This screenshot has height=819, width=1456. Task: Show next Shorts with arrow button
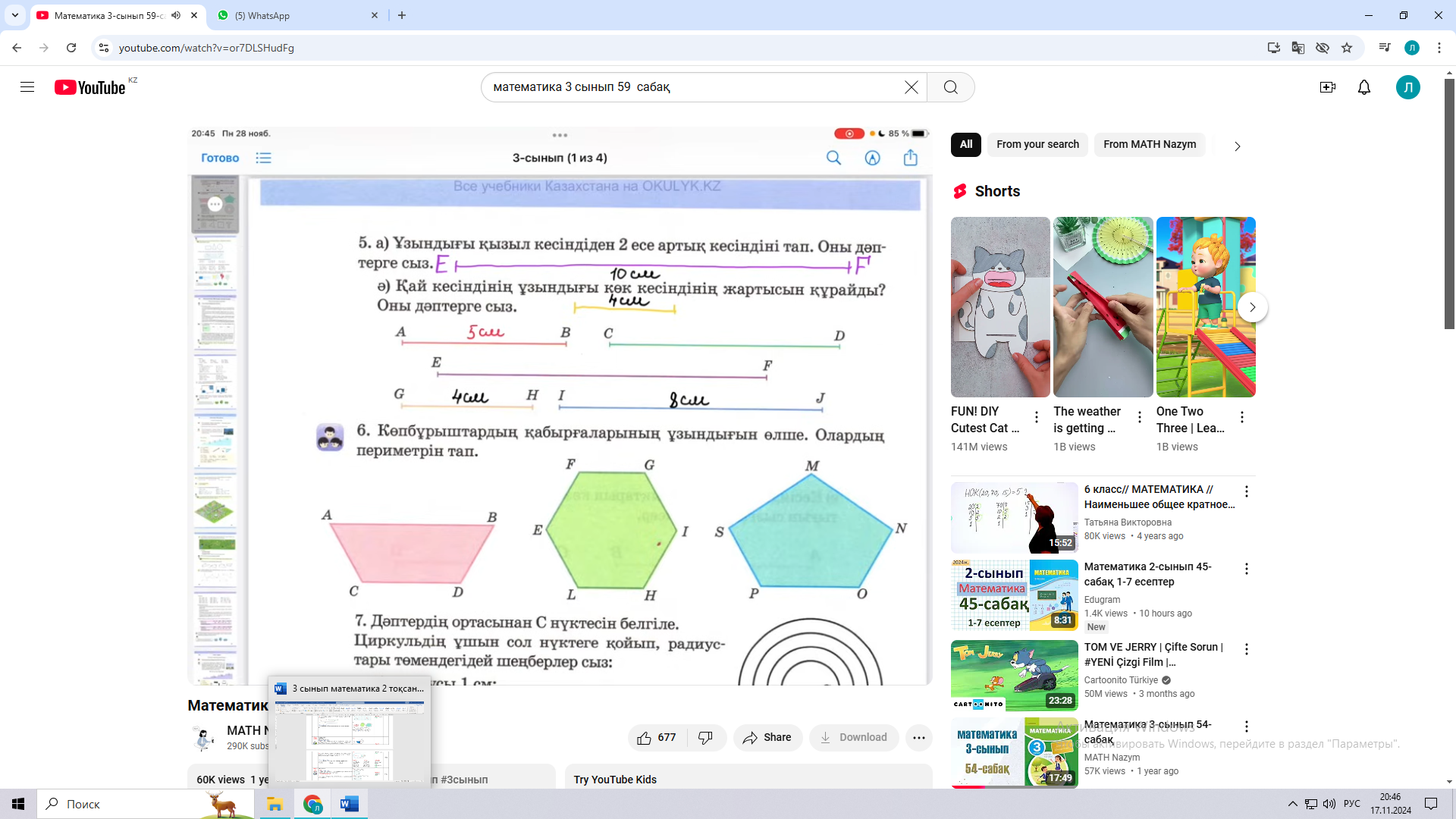[x=1252, y=307]
